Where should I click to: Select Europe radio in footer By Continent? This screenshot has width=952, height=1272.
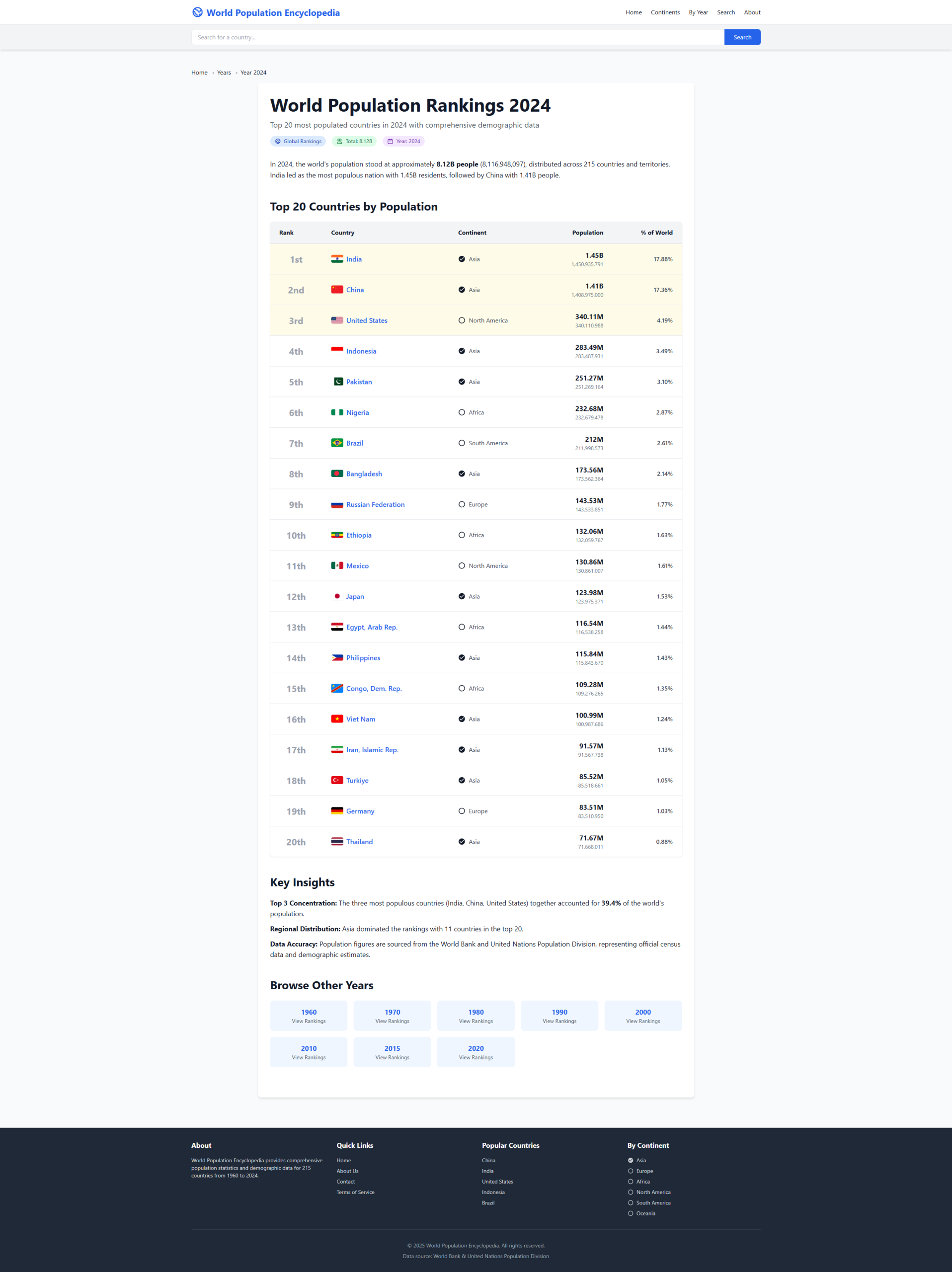631,1171
